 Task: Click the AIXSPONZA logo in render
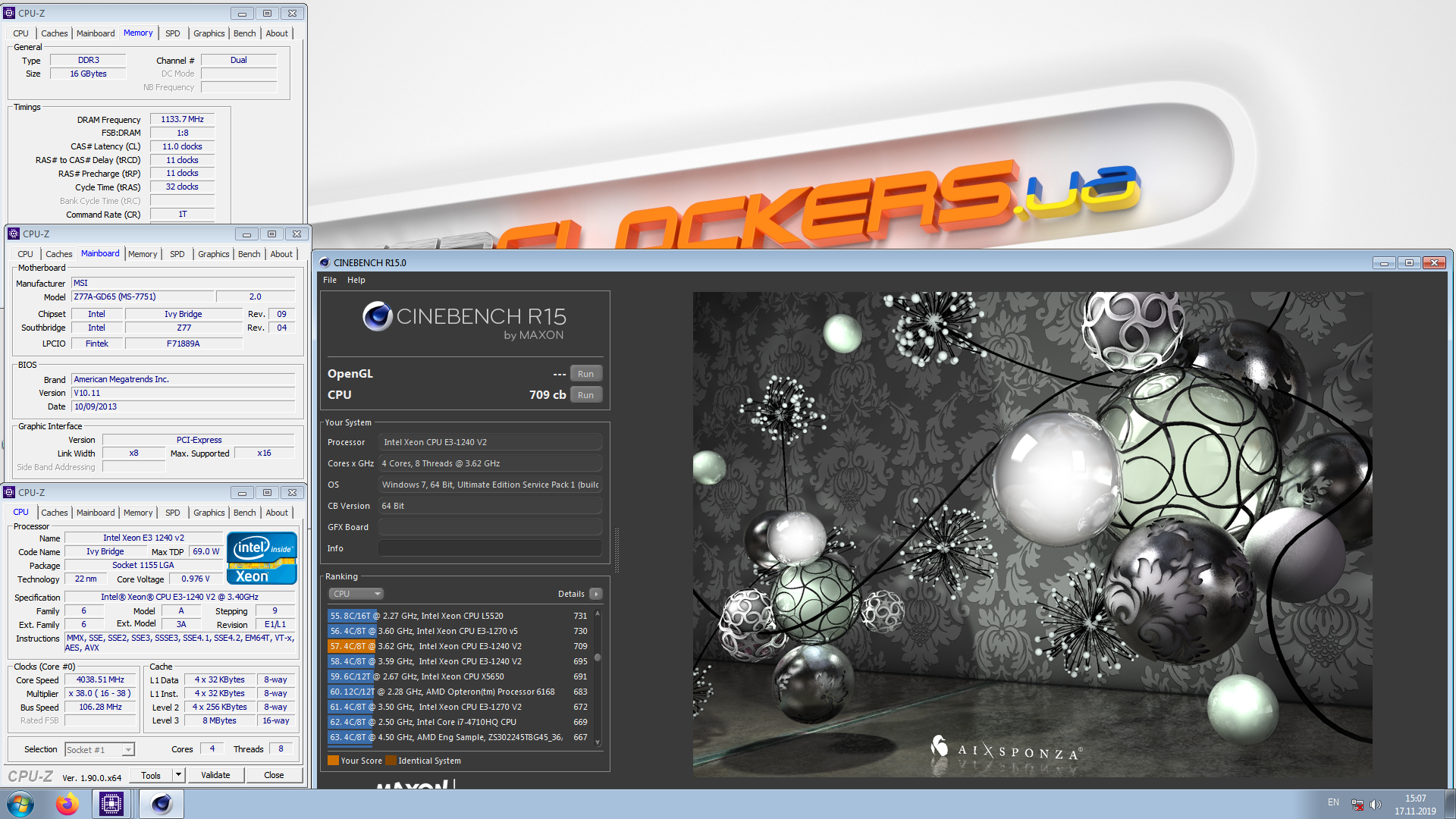1006,748
